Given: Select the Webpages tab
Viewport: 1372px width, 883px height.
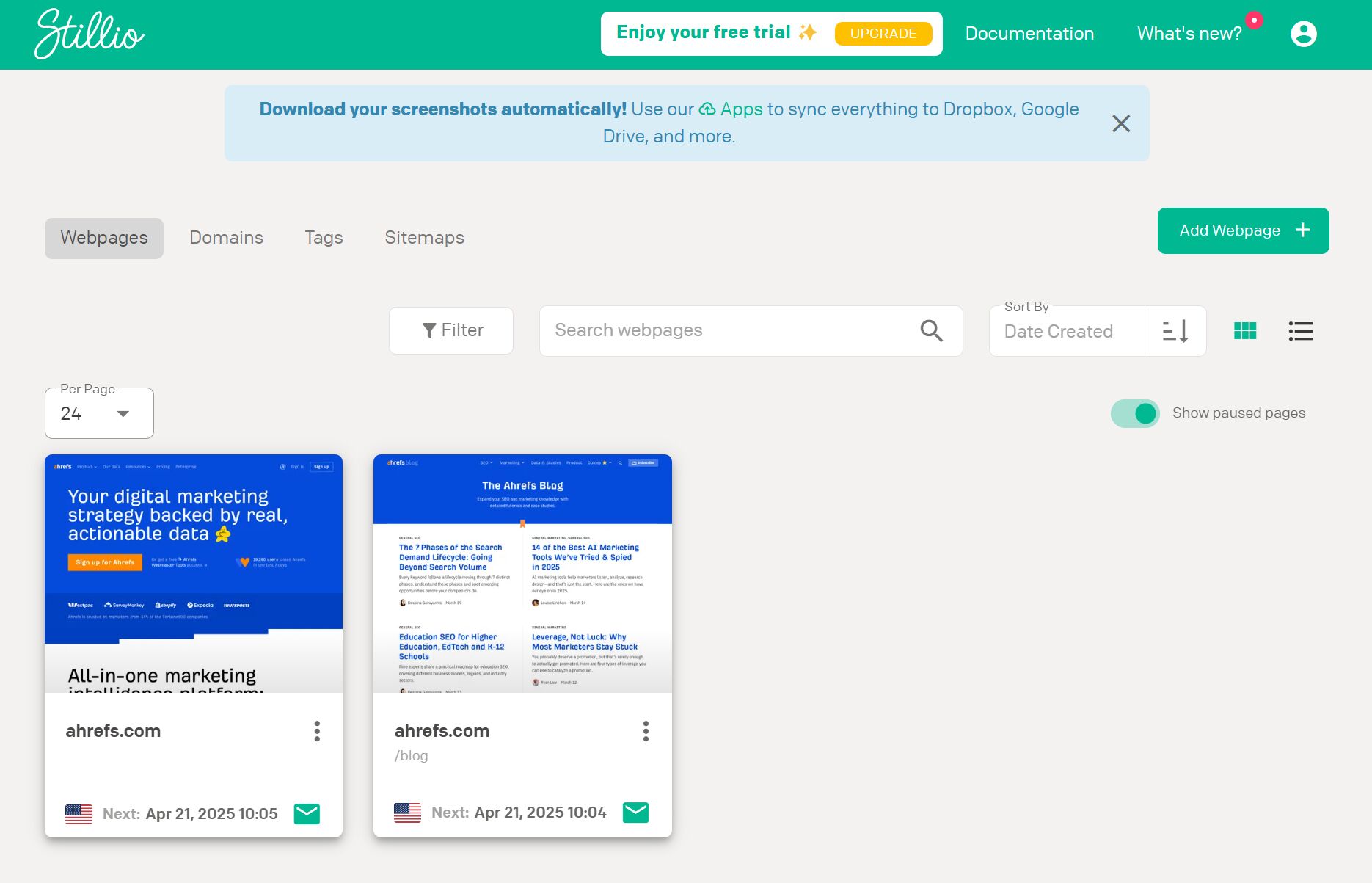Looking at the screenshot, I should pos(104,238).
